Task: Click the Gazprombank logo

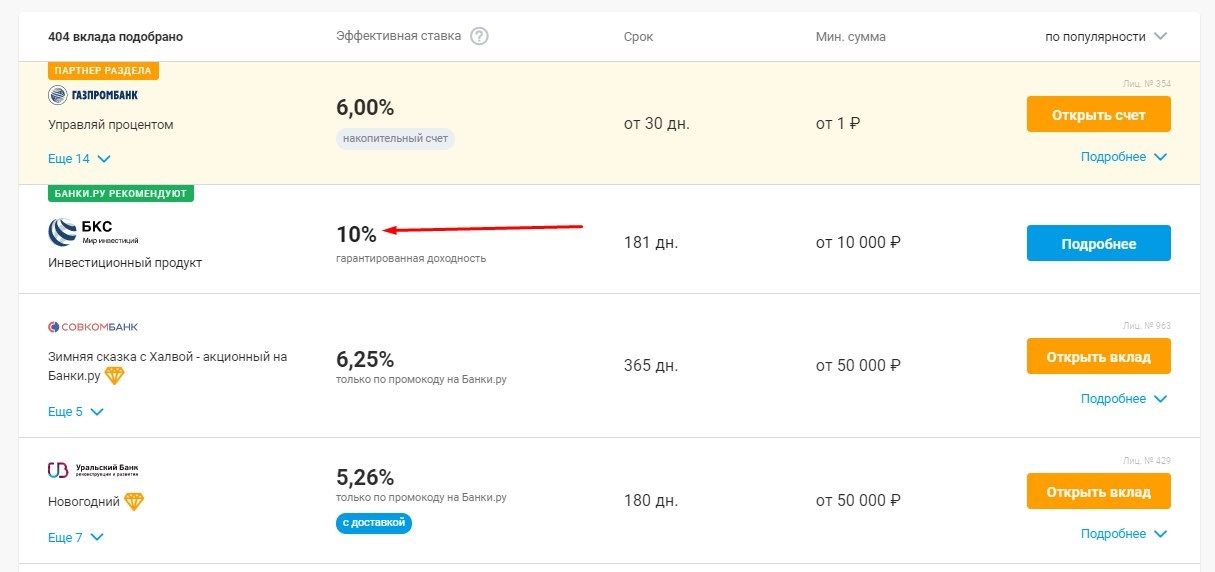Action: [x=93, y=95]
